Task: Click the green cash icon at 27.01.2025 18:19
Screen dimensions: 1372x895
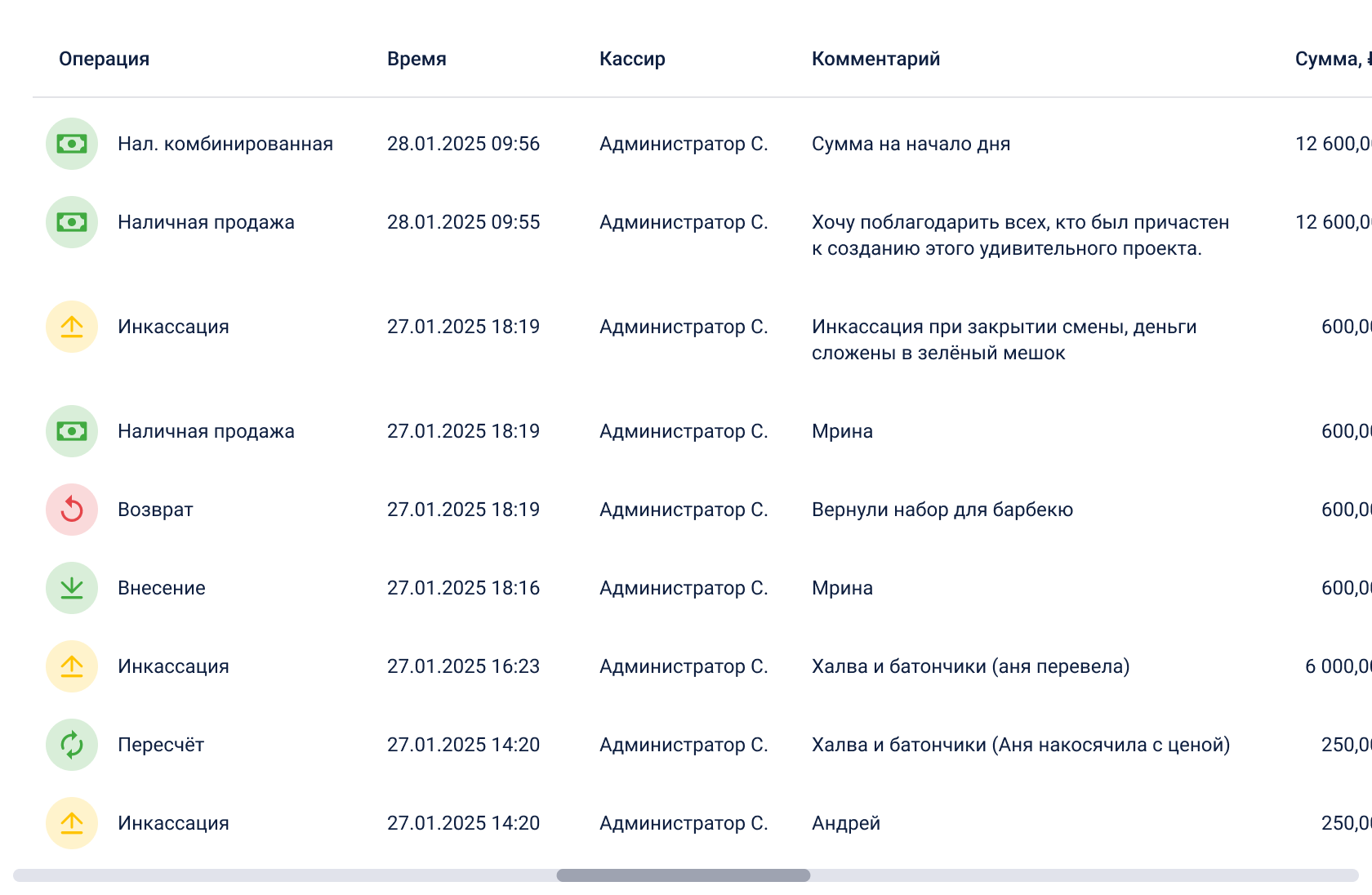Action: [x=72, y=431]
